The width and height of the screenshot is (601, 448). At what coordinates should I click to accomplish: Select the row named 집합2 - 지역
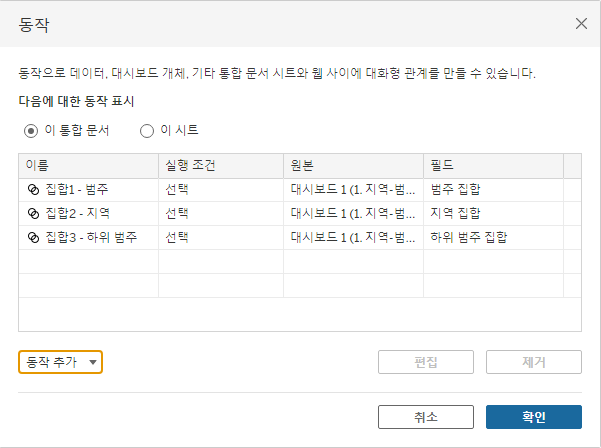click(x=300, y=213)
